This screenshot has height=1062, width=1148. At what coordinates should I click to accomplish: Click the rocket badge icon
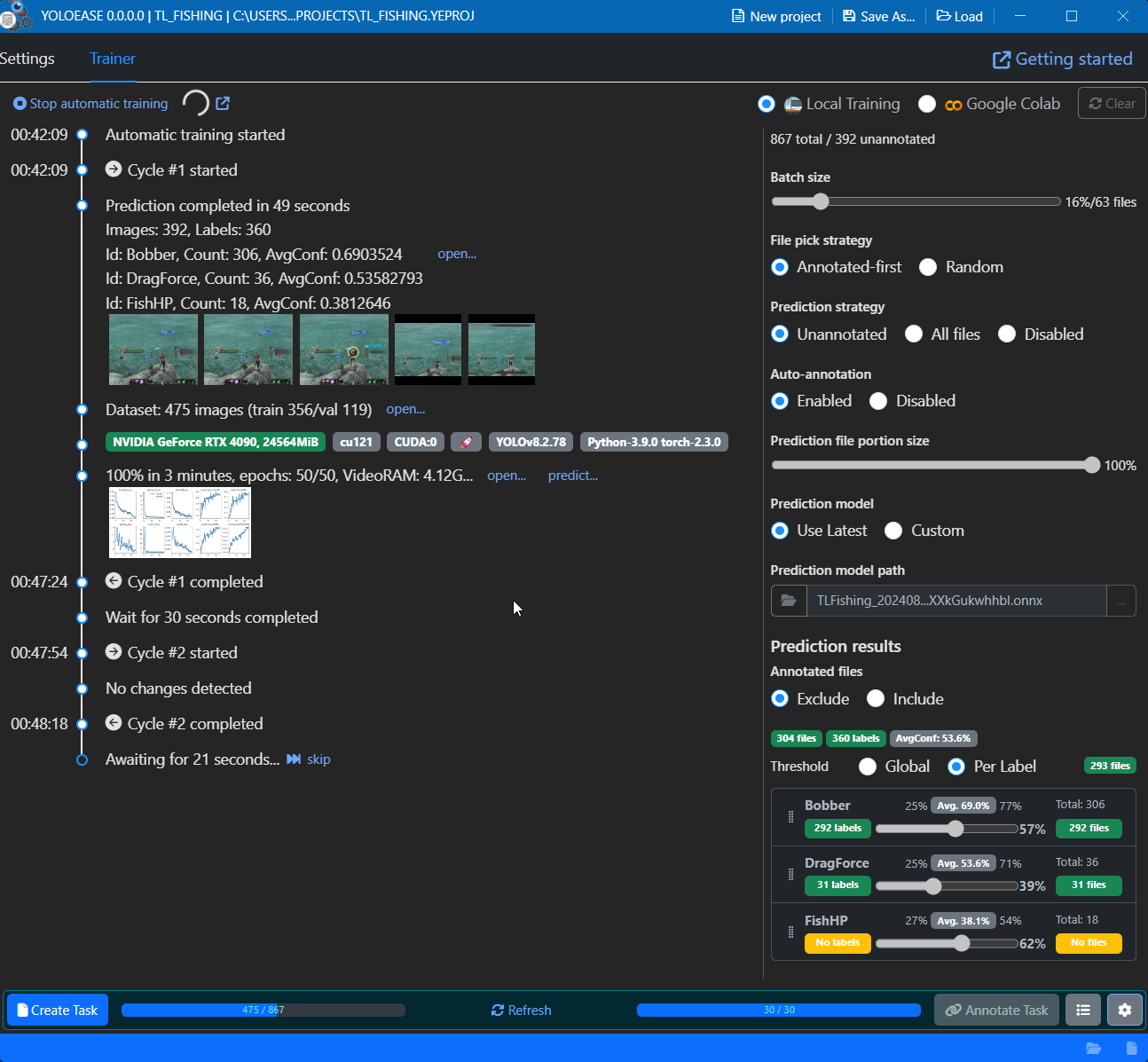click(466, 442)
